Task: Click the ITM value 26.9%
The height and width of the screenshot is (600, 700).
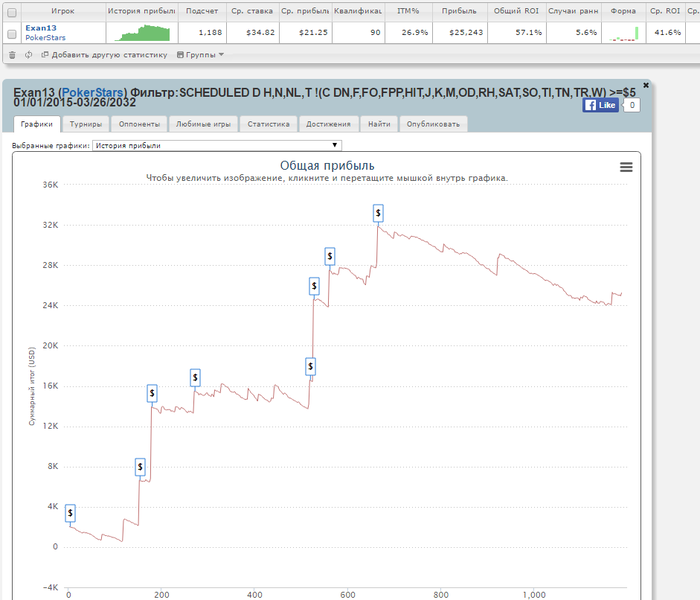Action: (x=415, y=33)
